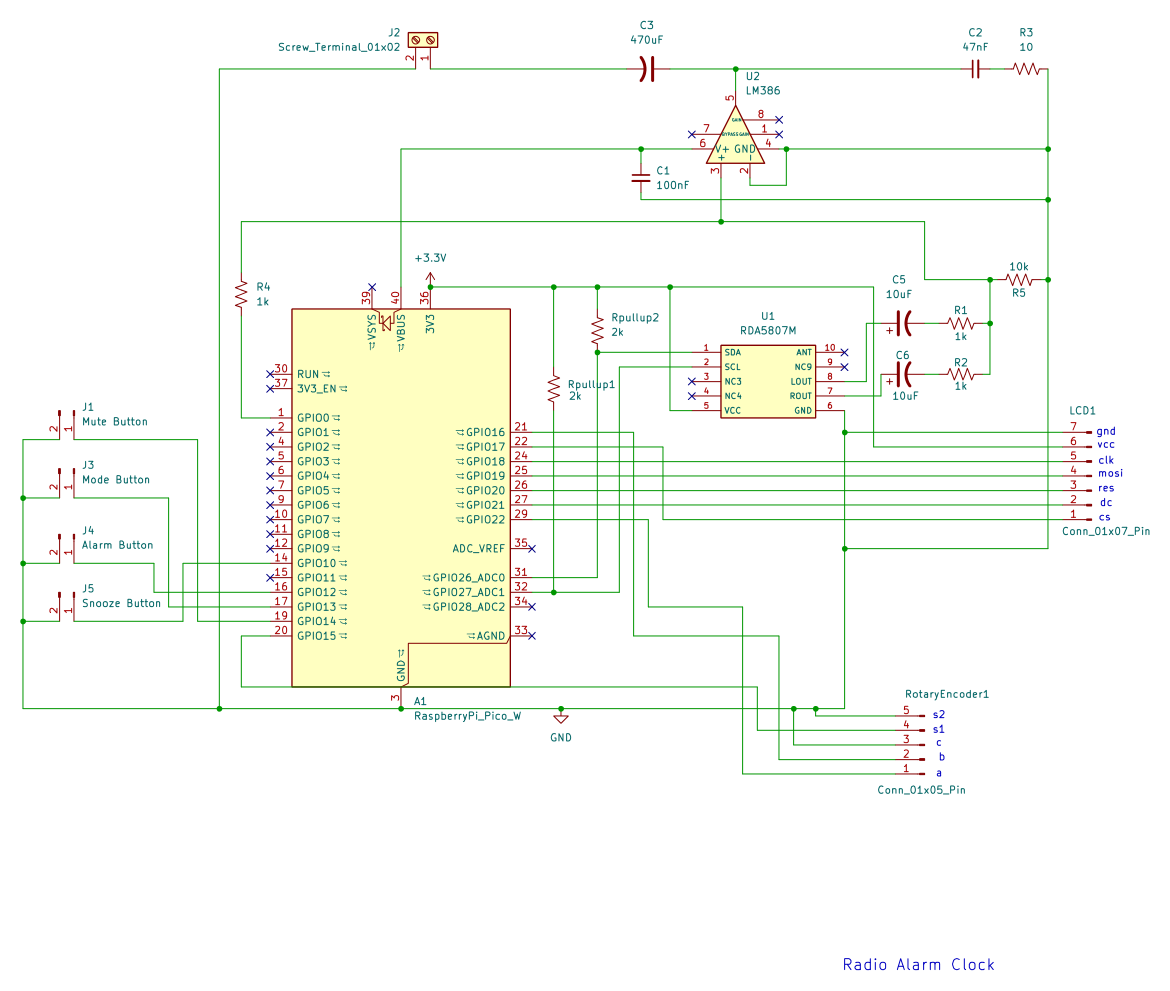Screen dimensions: 1170x991
Task: Click the 'Conn_01x05_Pin' label
Action: pos(922,790)
